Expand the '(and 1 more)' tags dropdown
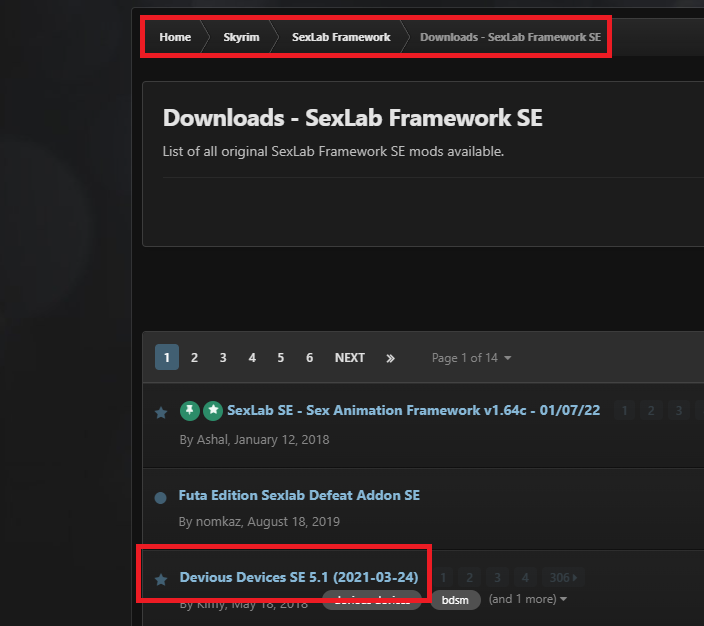Image resolution: width=704 pixels, height=626 pixels. [528, 599]
